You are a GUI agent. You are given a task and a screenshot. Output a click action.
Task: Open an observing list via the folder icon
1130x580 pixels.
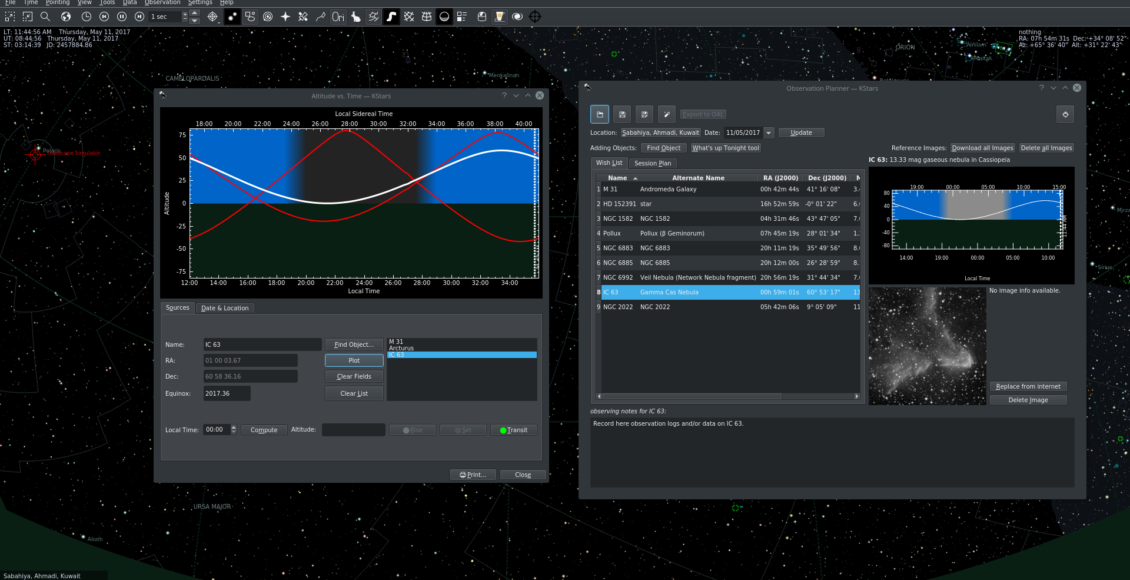click(601, 114)
